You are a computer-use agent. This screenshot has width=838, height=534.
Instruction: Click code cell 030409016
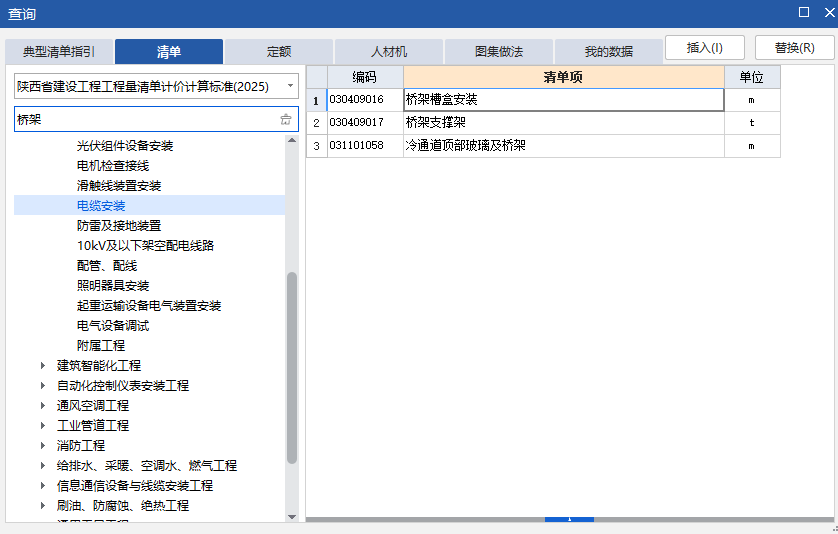(365, 100)
